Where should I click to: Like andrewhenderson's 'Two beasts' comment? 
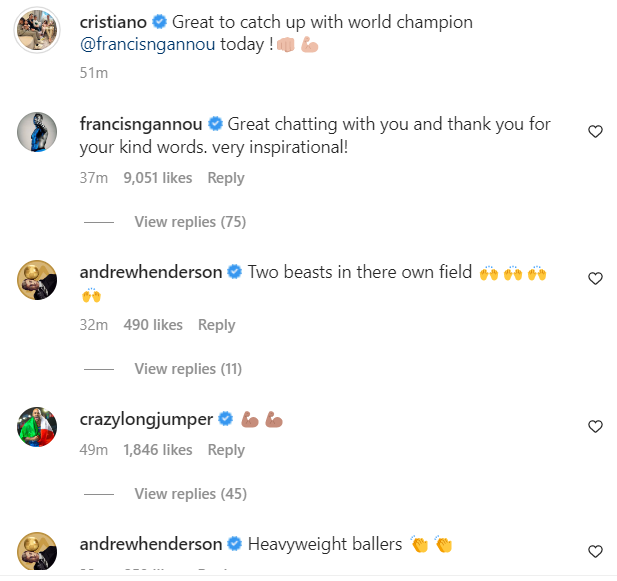pyautogui.click(x=595, y=279)
